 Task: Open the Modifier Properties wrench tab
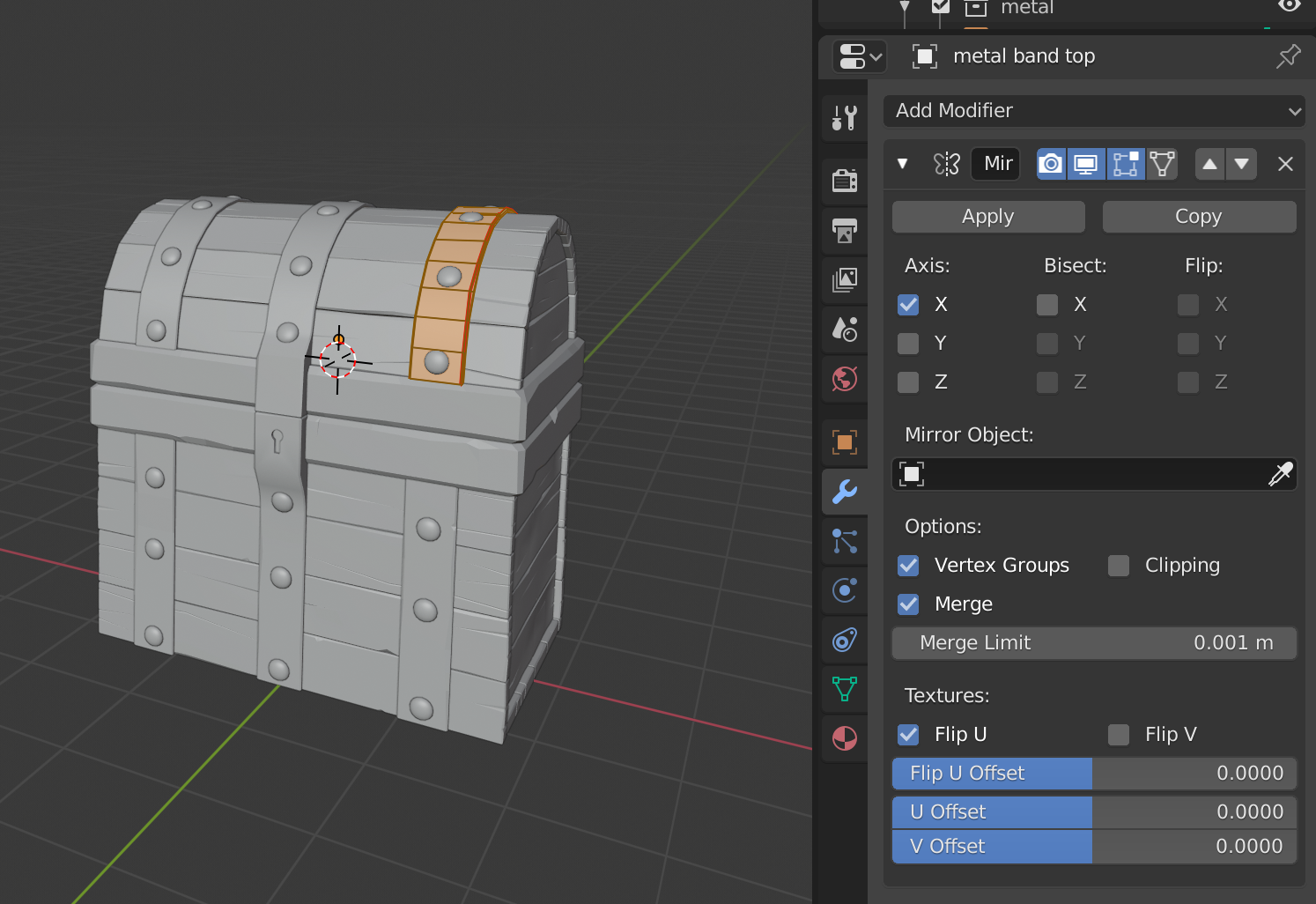tap(844, 492)
